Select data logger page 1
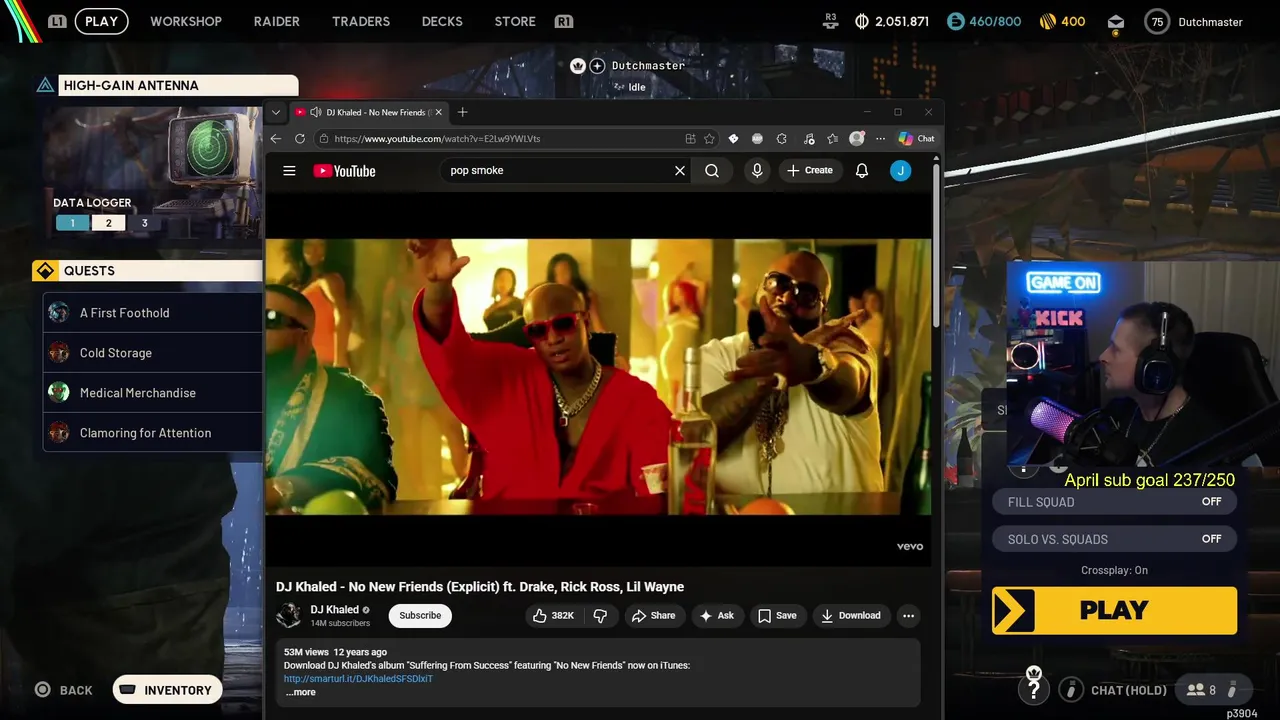 tap(72, 223)
